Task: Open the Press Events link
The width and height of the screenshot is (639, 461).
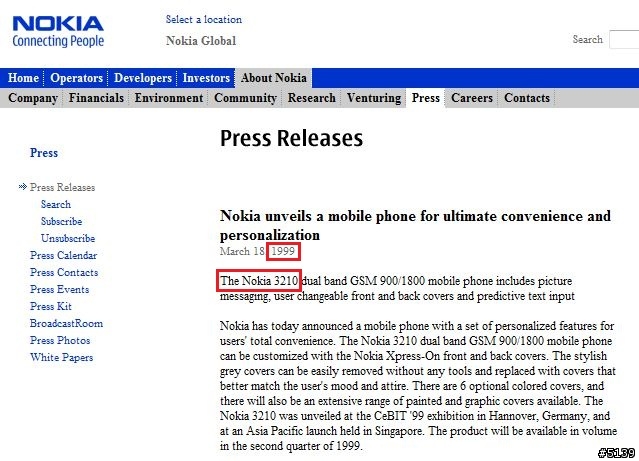Action: click(x=59, y=289)
